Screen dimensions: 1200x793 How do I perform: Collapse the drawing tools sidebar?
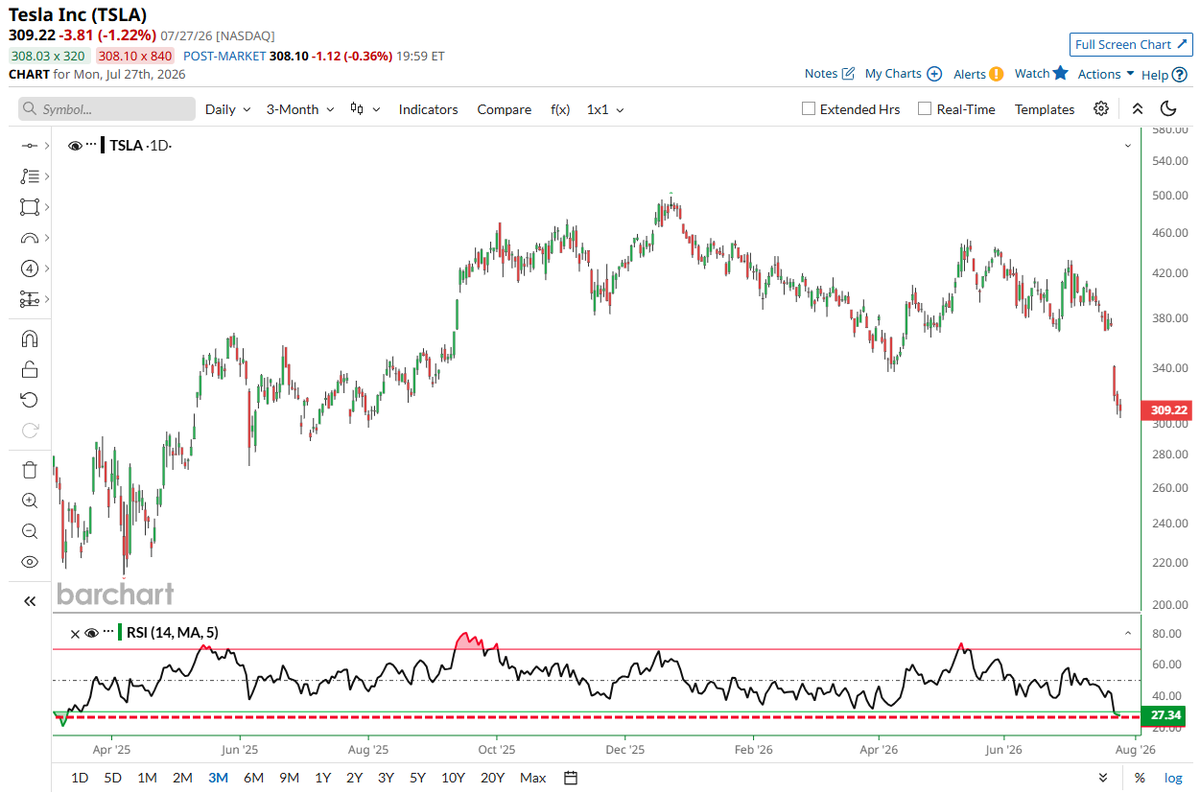[x=29, y=601]
